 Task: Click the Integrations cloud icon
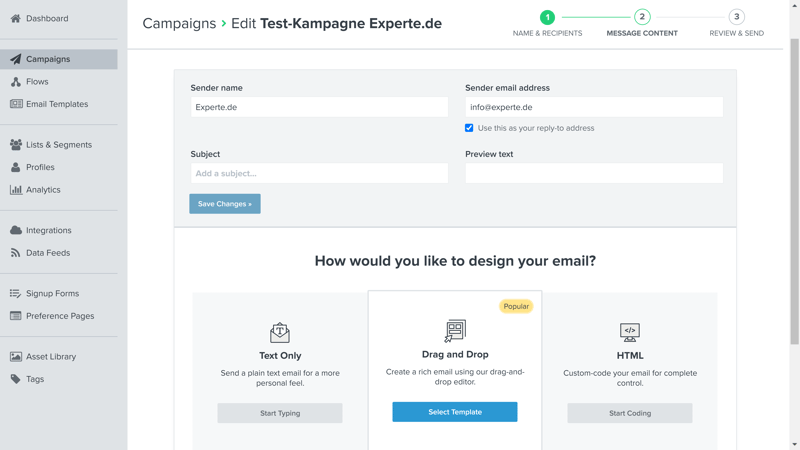click(16, 231)
